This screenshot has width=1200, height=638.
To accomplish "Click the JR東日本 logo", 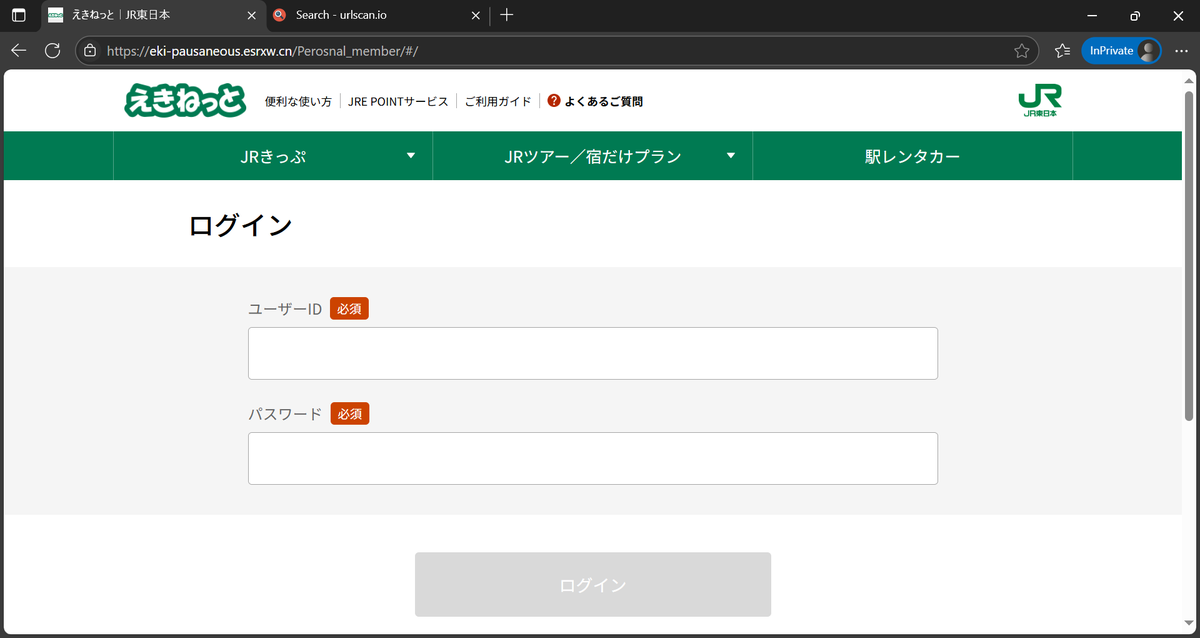I will (1040, 101).
